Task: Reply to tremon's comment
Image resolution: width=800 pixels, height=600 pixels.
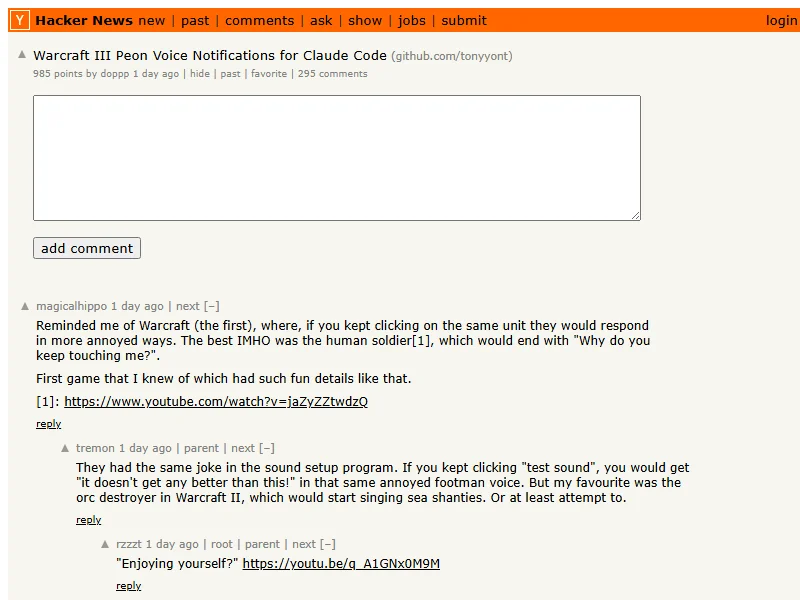Action: 89,520
